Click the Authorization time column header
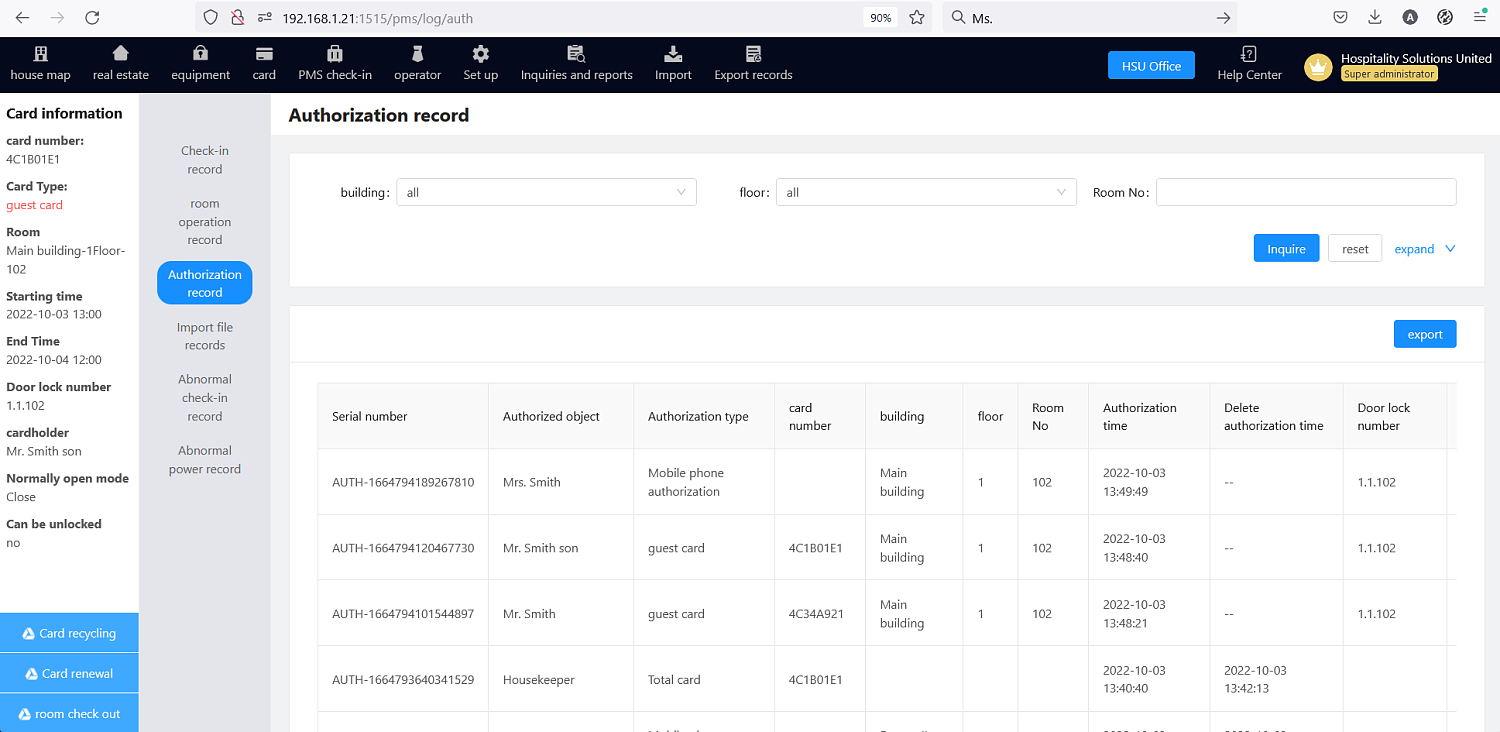The image size is (1500, 732). click(1149, 416)
